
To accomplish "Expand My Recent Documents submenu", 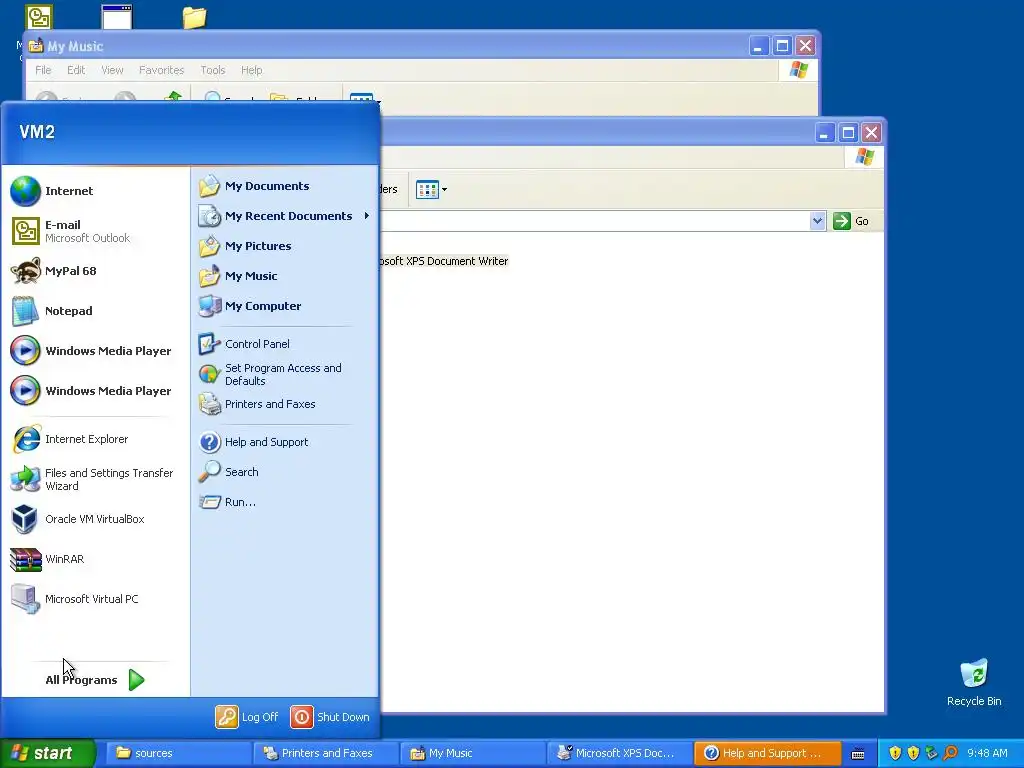I will (285, 216).
